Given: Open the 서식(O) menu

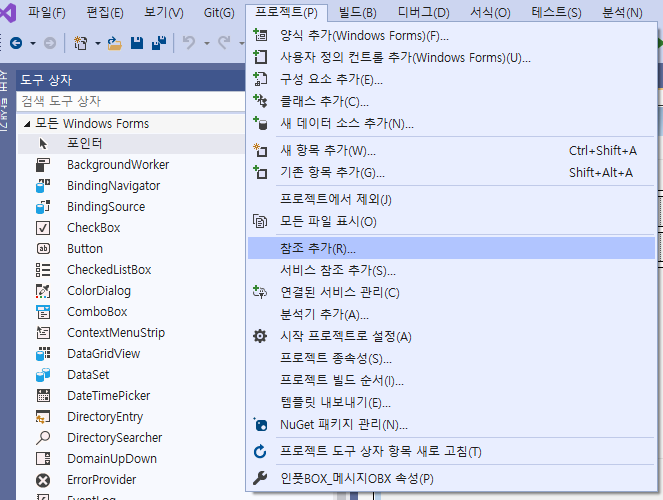Looking at the screenshot, I should tap(490, 13).
